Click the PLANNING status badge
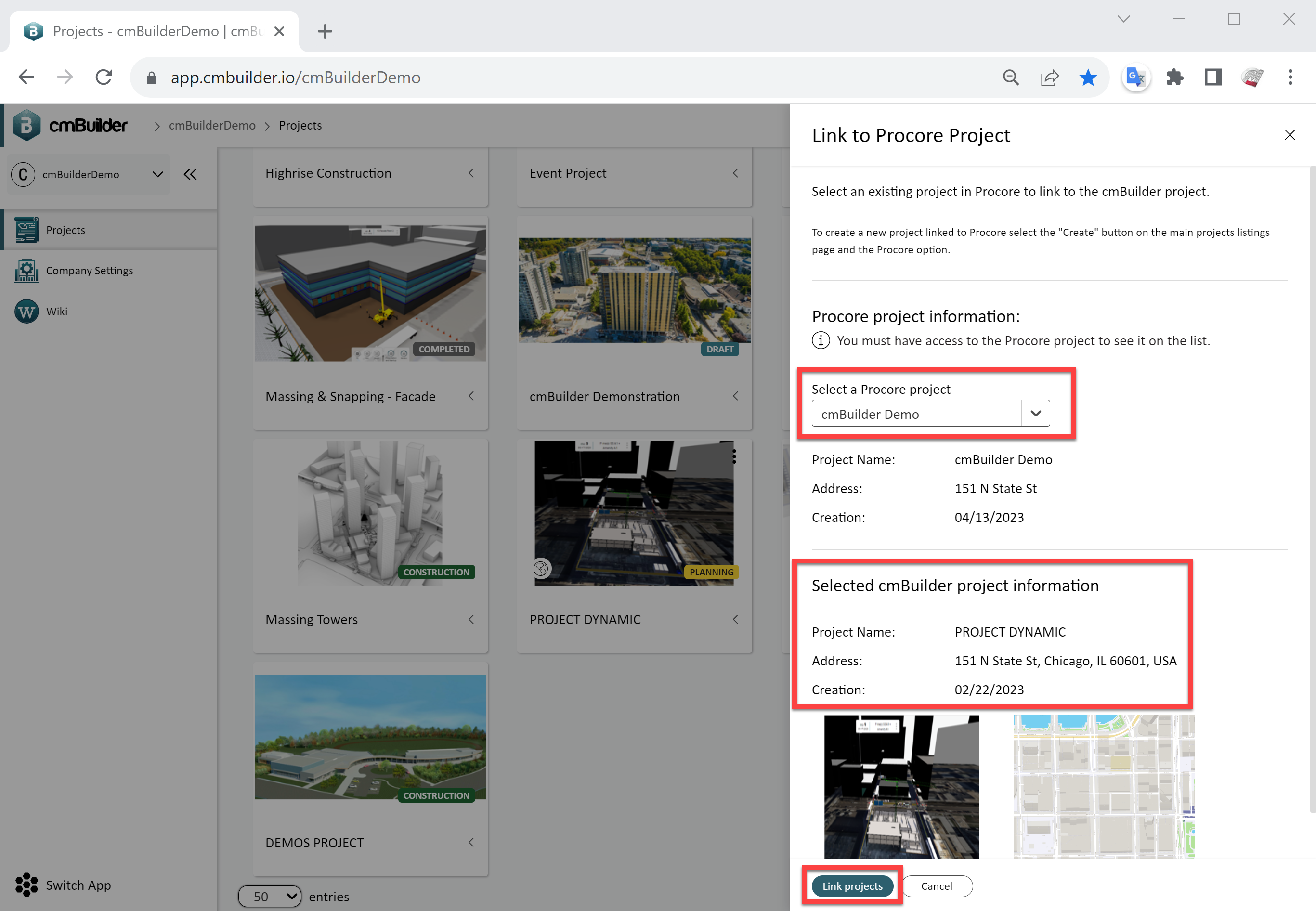Screen dimensions: 1316x911 (x=711, y=572)
